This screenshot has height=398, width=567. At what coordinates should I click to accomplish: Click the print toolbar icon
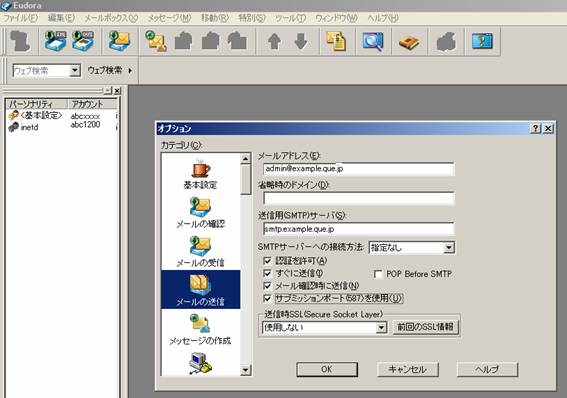[446, 41]
